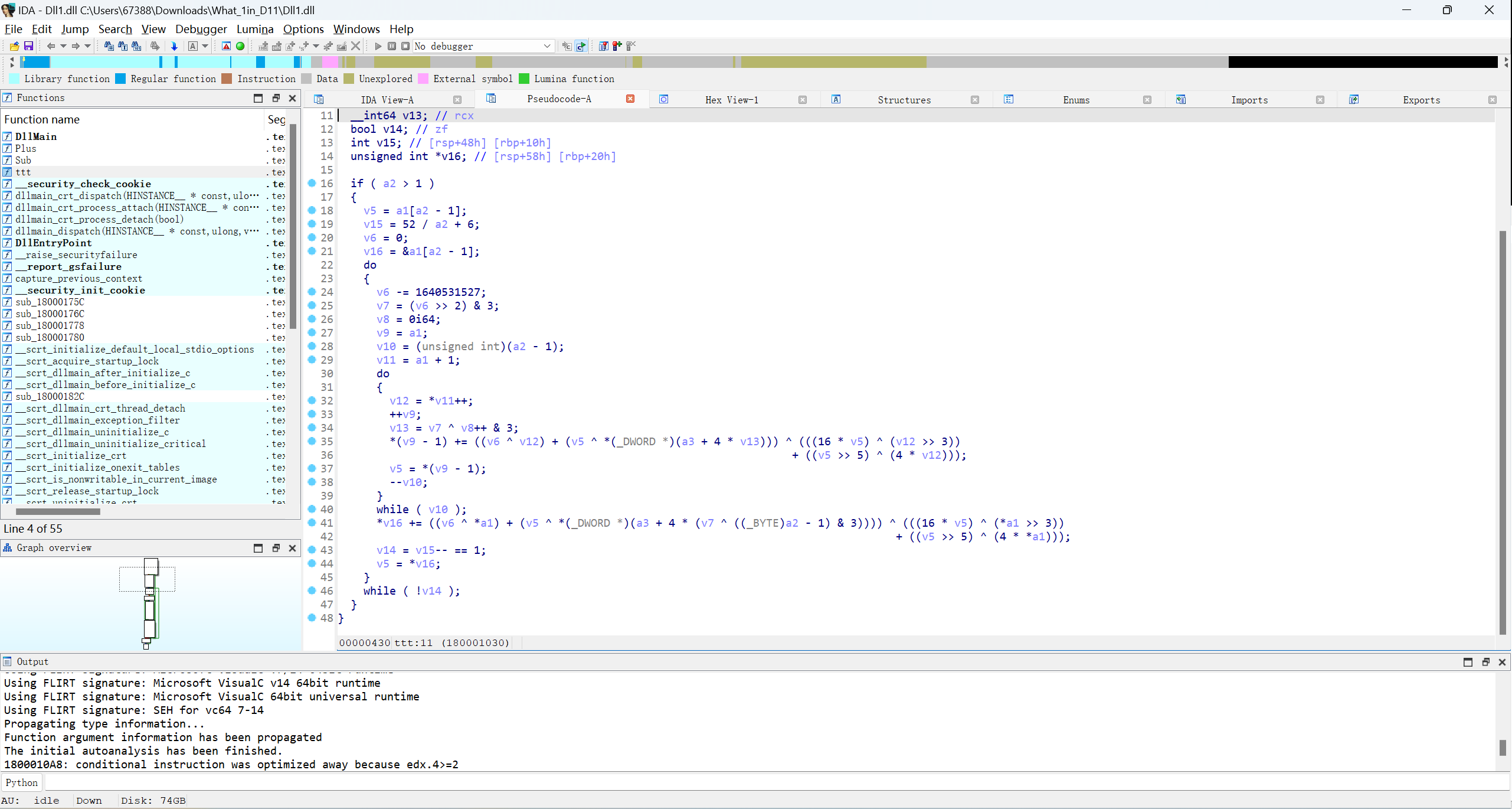Select the Plus function in the list
The width and height of the screenshot is (1512, 809).
pos(144,148)
